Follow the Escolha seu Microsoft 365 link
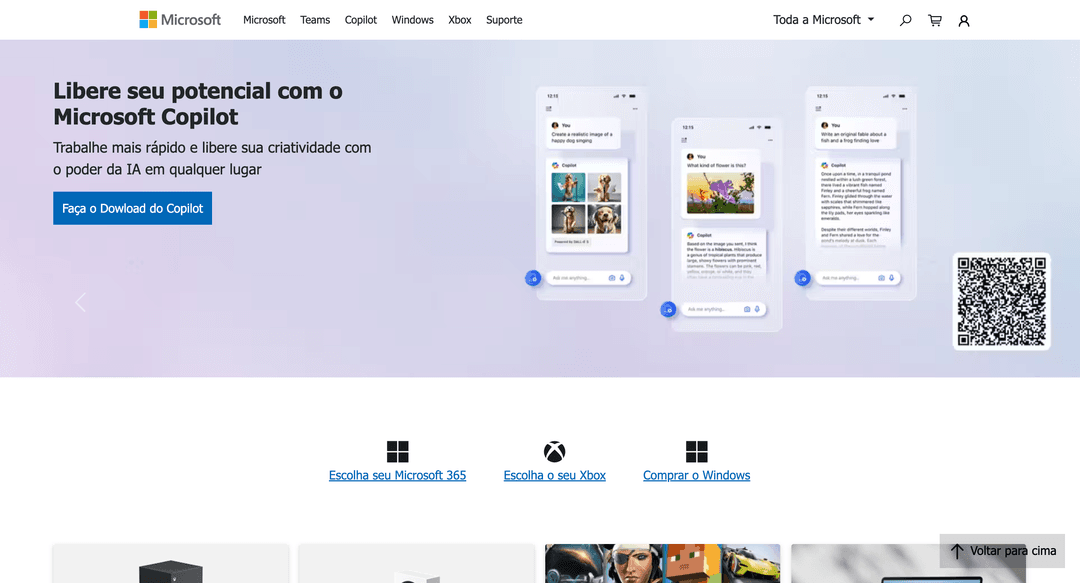The width and height of the screenshot is (1080, 583). (397, 475)
